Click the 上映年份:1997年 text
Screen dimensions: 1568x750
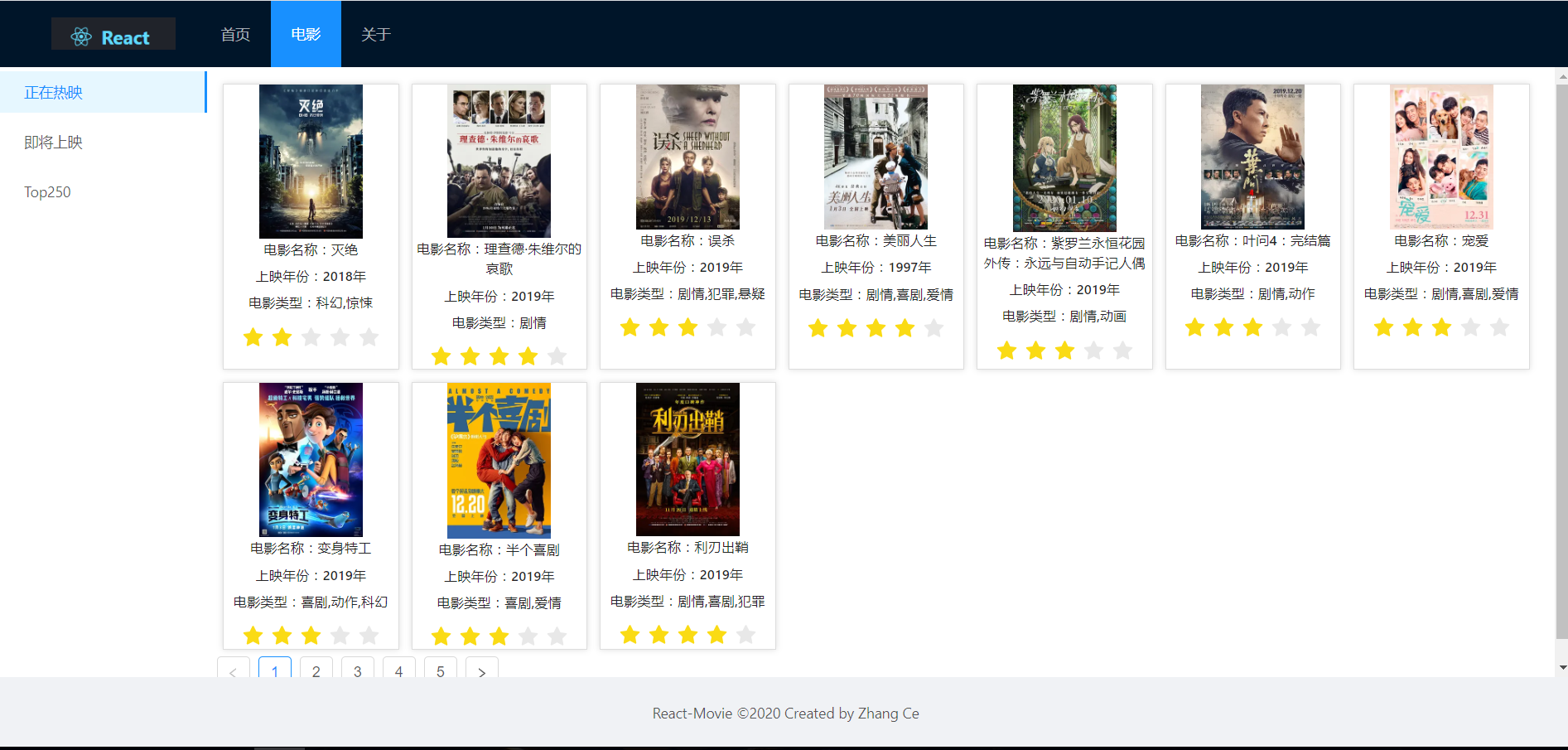[876, 268]
